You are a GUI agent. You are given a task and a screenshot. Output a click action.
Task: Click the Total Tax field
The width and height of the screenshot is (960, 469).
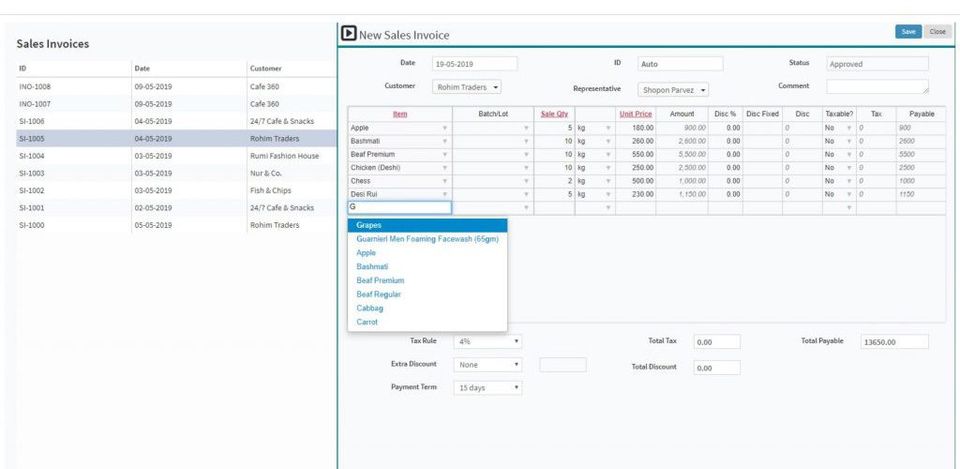[x=717, y=342]
